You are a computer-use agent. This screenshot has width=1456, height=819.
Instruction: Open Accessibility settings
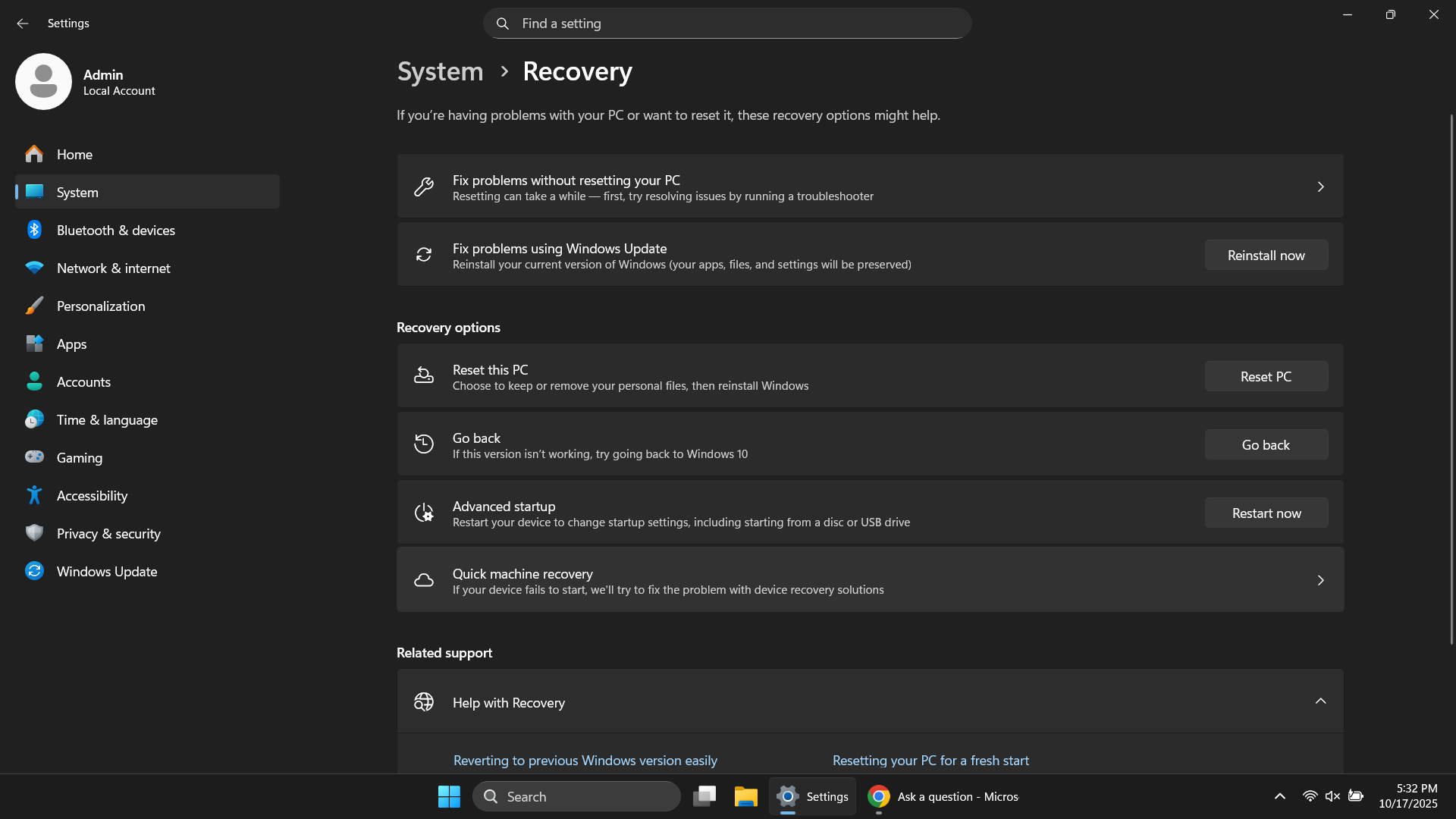click(92, 495)
